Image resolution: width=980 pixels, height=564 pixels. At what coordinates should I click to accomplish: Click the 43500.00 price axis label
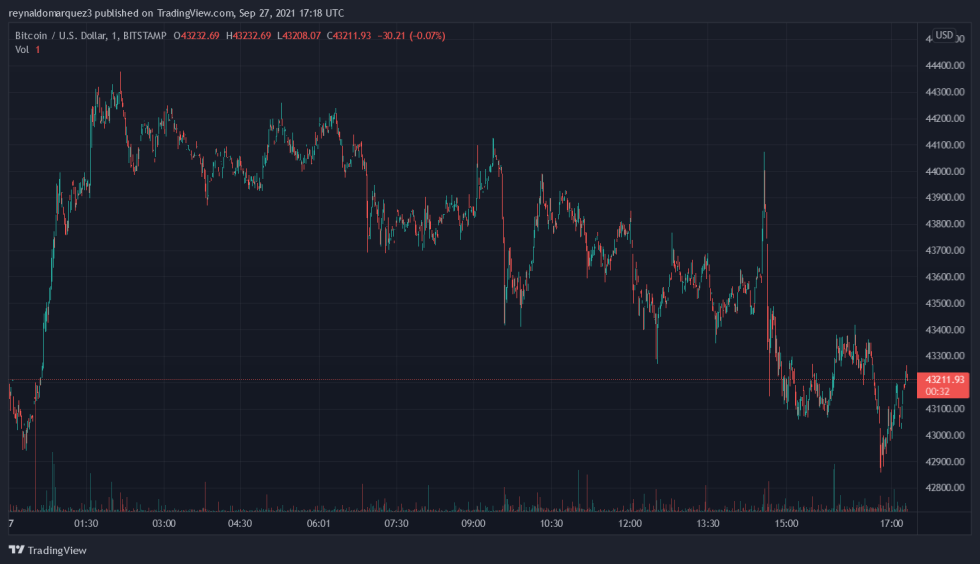946,303
